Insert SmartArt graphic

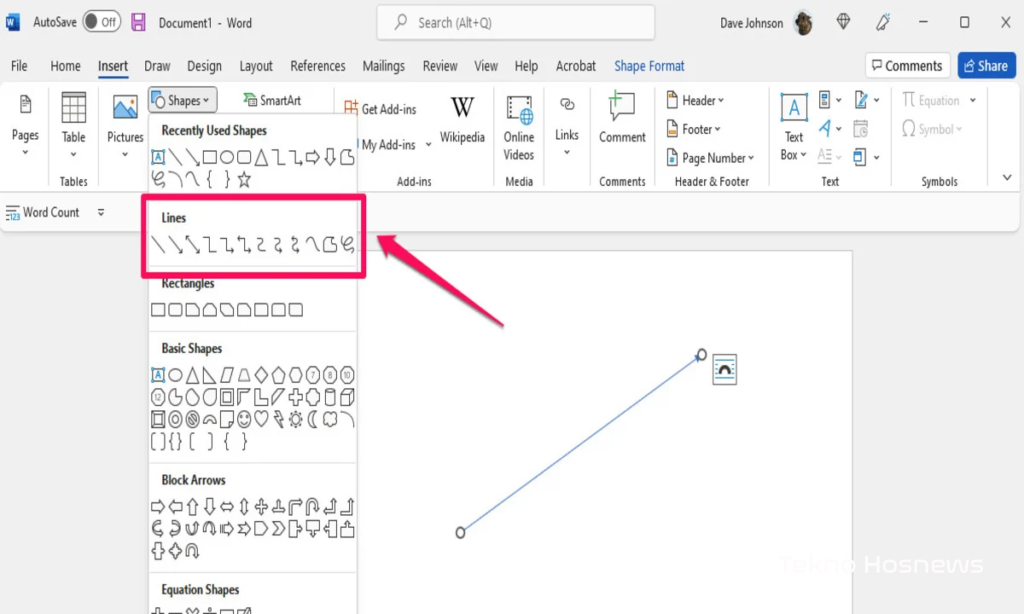click(272, 101)
